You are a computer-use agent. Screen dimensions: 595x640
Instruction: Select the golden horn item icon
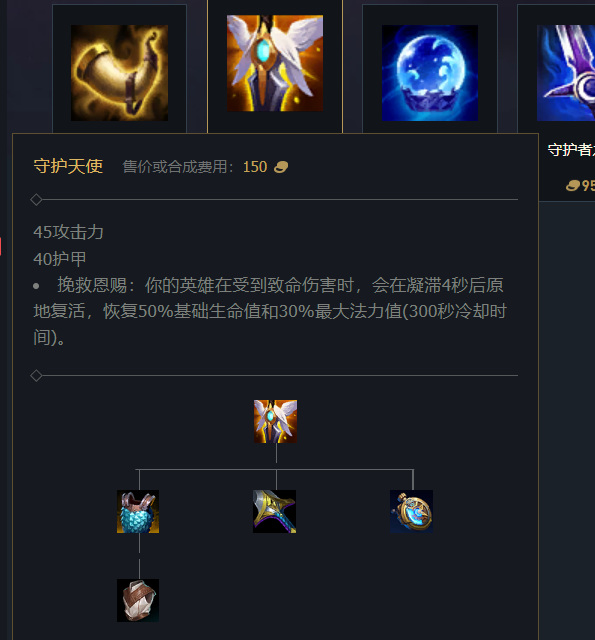119,73
